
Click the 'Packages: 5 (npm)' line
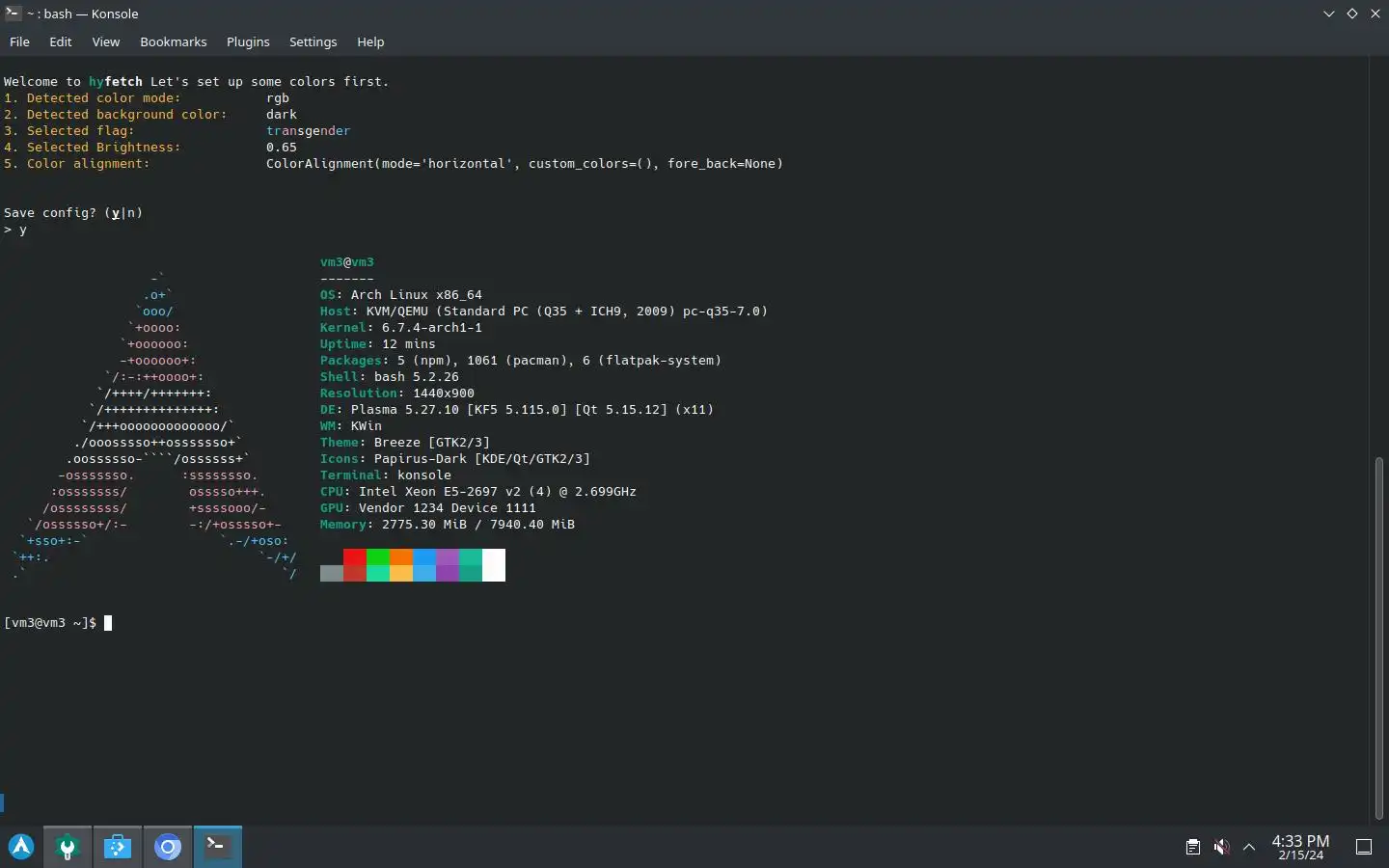[x=521, y=361]
